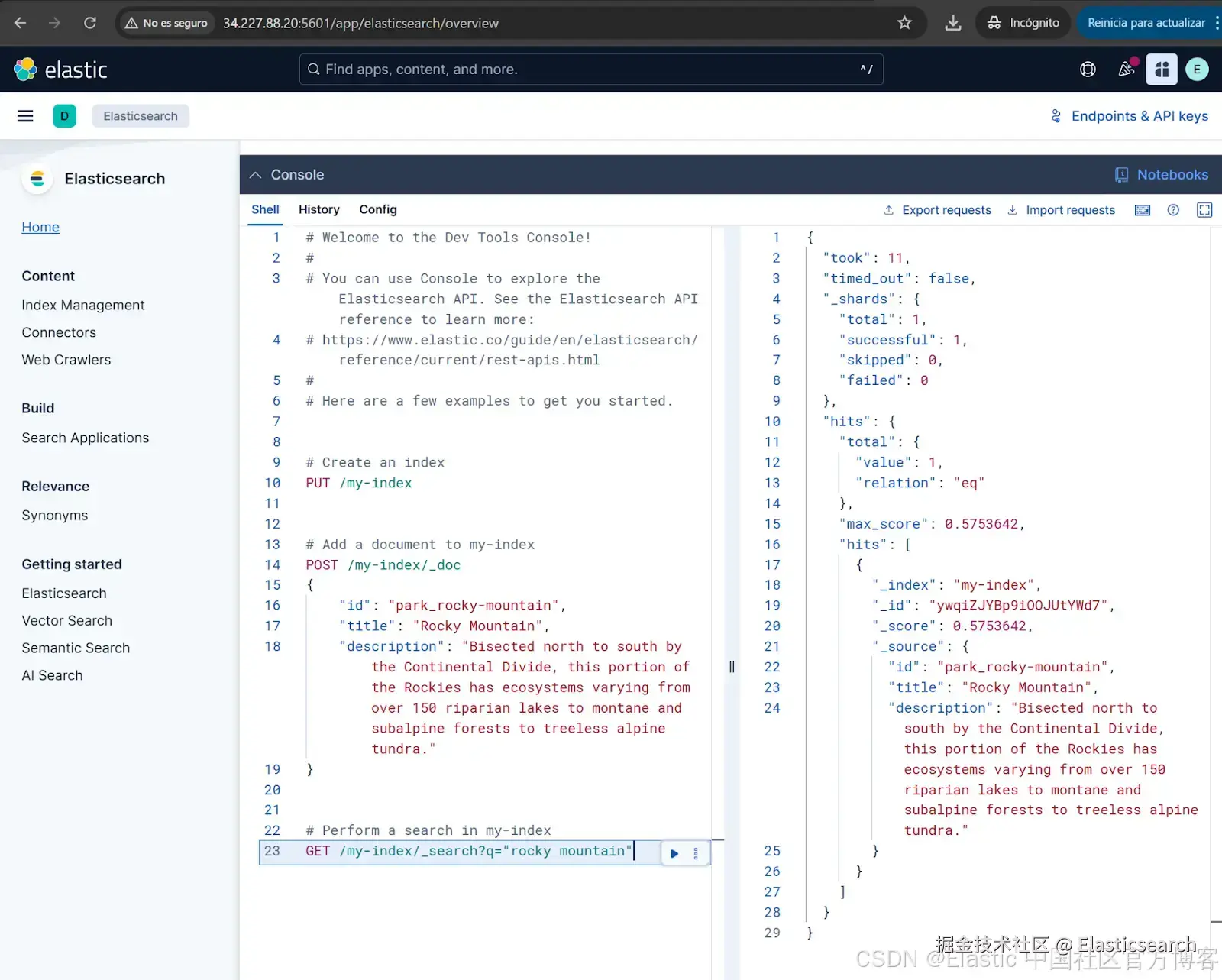Switch to the Config tab
1222x980 pixels.
[378, 209]
